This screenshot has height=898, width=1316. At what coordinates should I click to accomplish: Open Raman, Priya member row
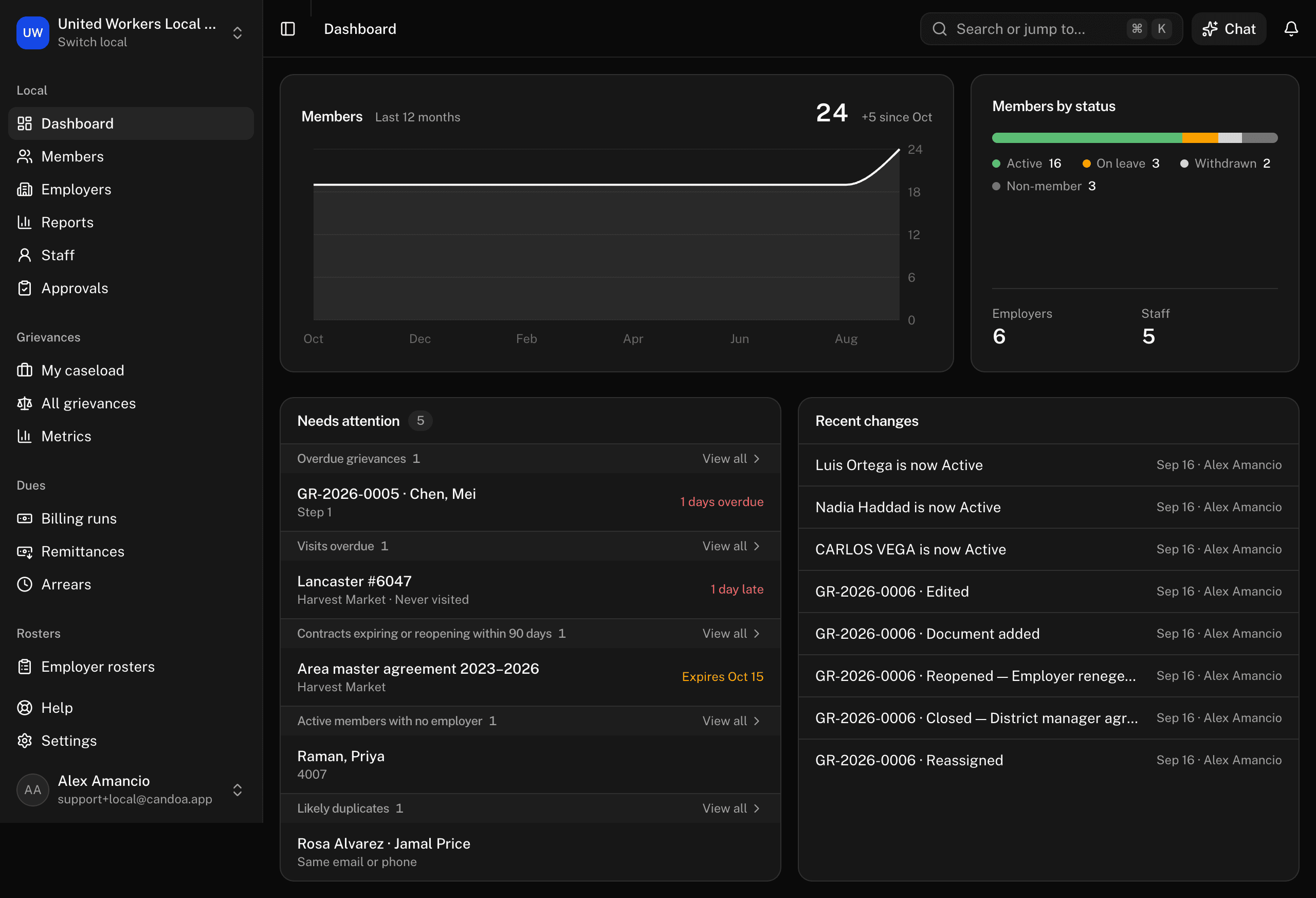point(530,764)
